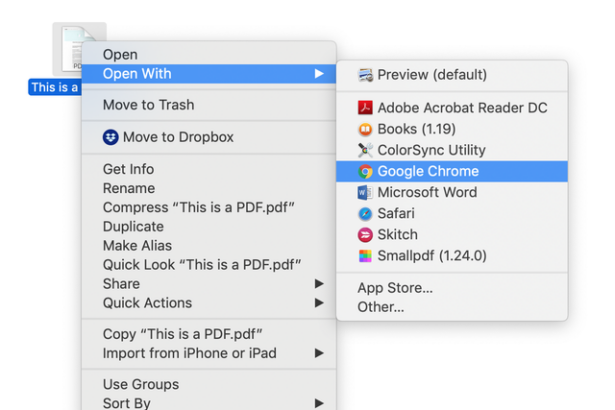The image size is (615, 410).
Task: Open with Microsoft Word
Action: coord(452,192)
